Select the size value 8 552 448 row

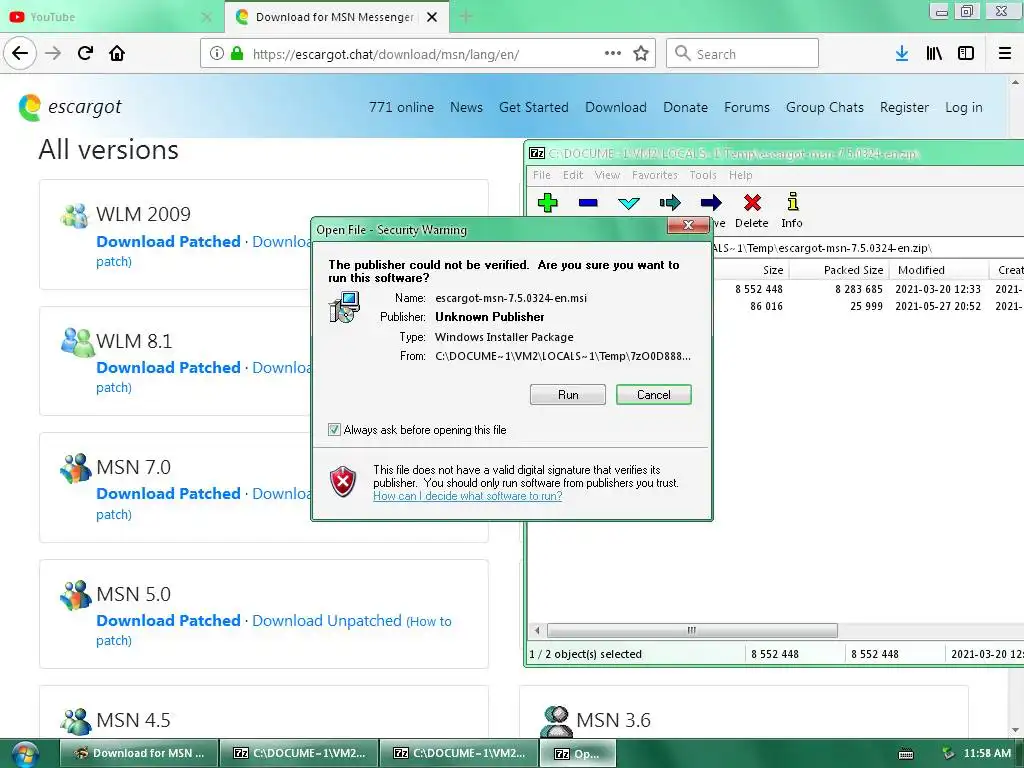pos(758,289)
